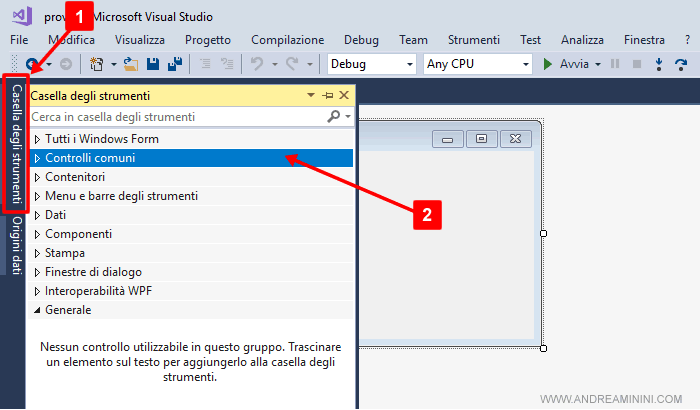Pin the toolbox panel with pushpin icon
The width and height of the screenshot is (700, 410).
tap(327, 96)
